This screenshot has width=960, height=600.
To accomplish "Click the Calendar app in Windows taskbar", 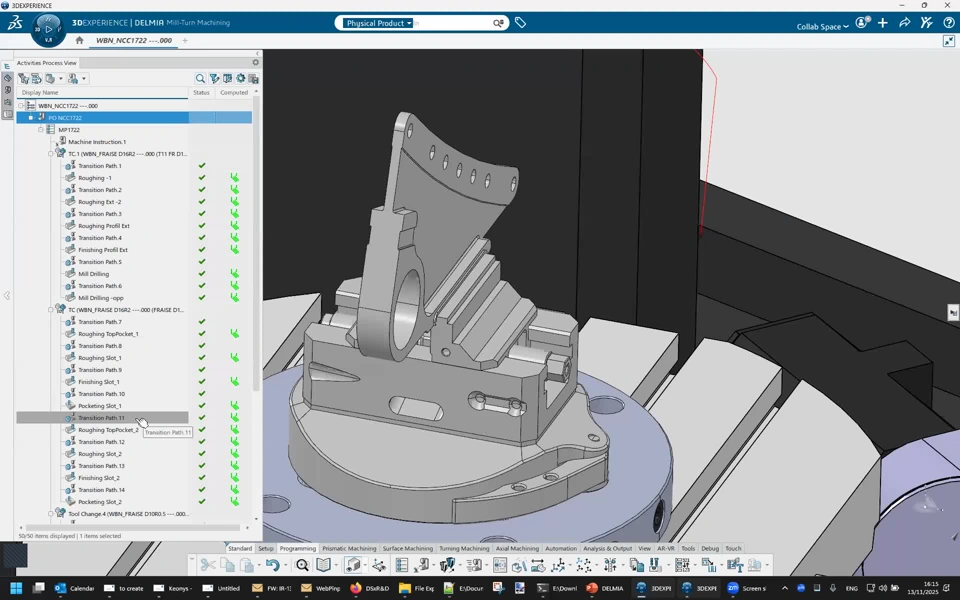I will pos(75,588).
